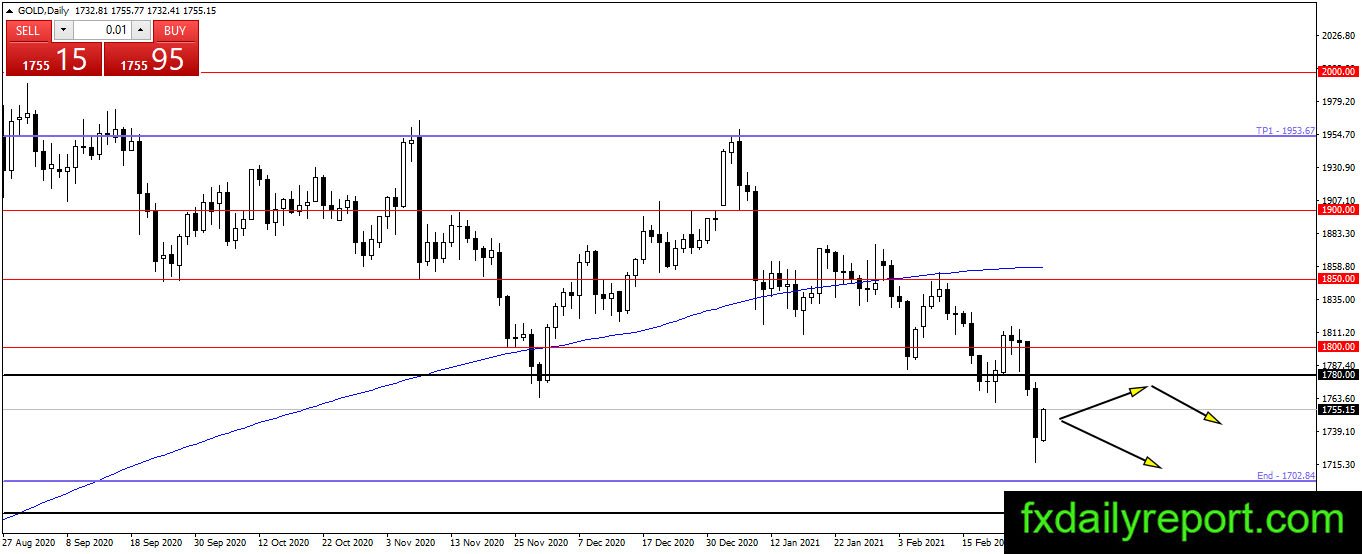Select the 1800.00 red level label

click(1337, 347)
